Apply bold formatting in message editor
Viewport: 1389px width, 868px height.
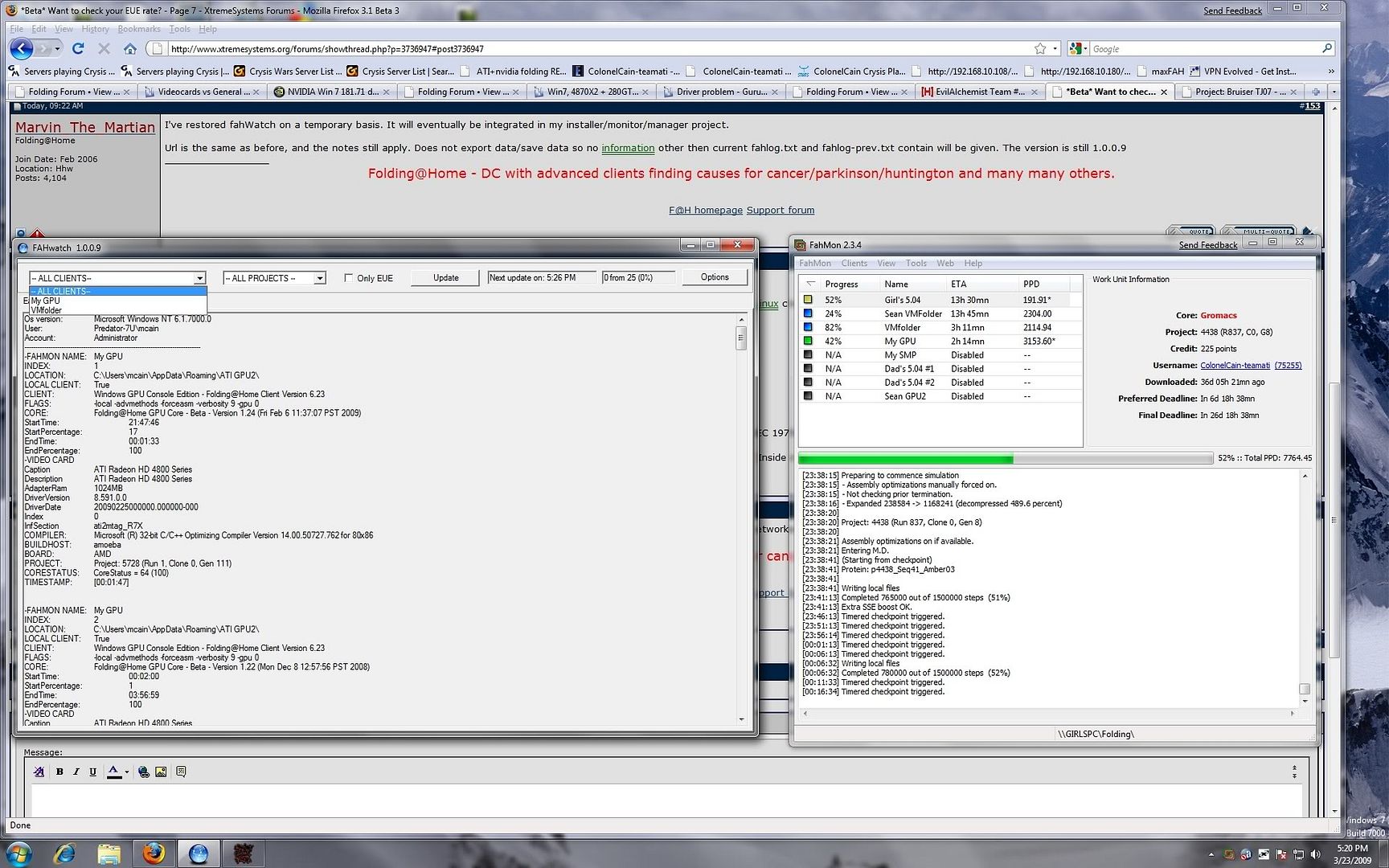click(59, 772)
